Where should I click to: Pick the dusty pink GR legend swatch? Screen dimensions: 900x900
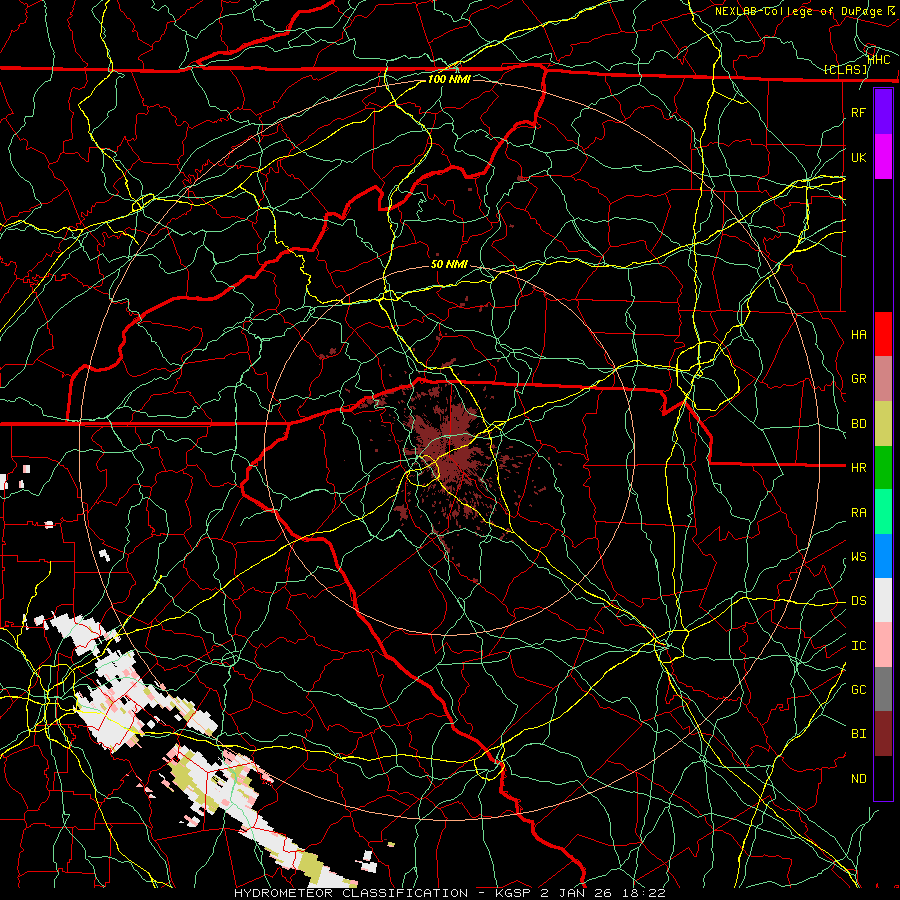[x=883, y=378]
